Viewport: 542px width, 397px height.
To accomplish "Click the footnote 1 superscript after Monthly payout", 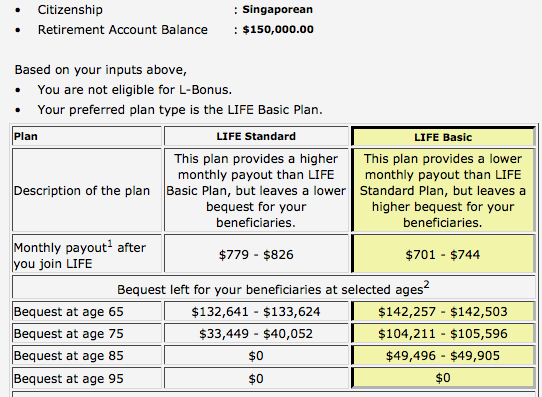I will pos(110,244).
